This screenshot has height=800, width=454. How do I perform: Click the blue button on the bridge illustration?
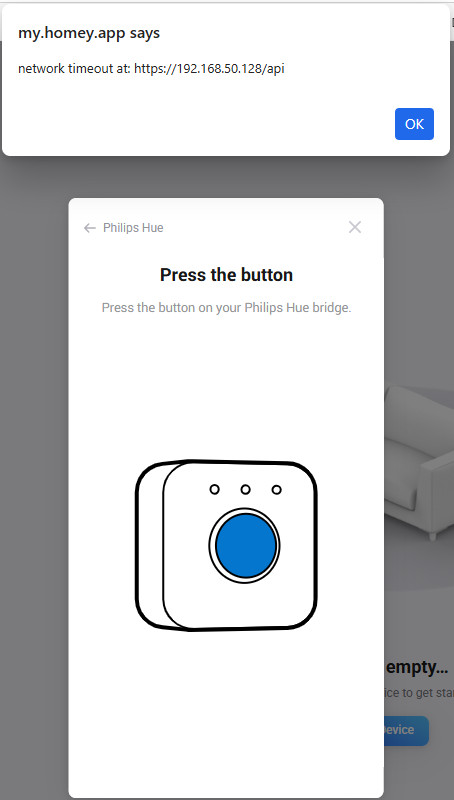tap(246, 545)
